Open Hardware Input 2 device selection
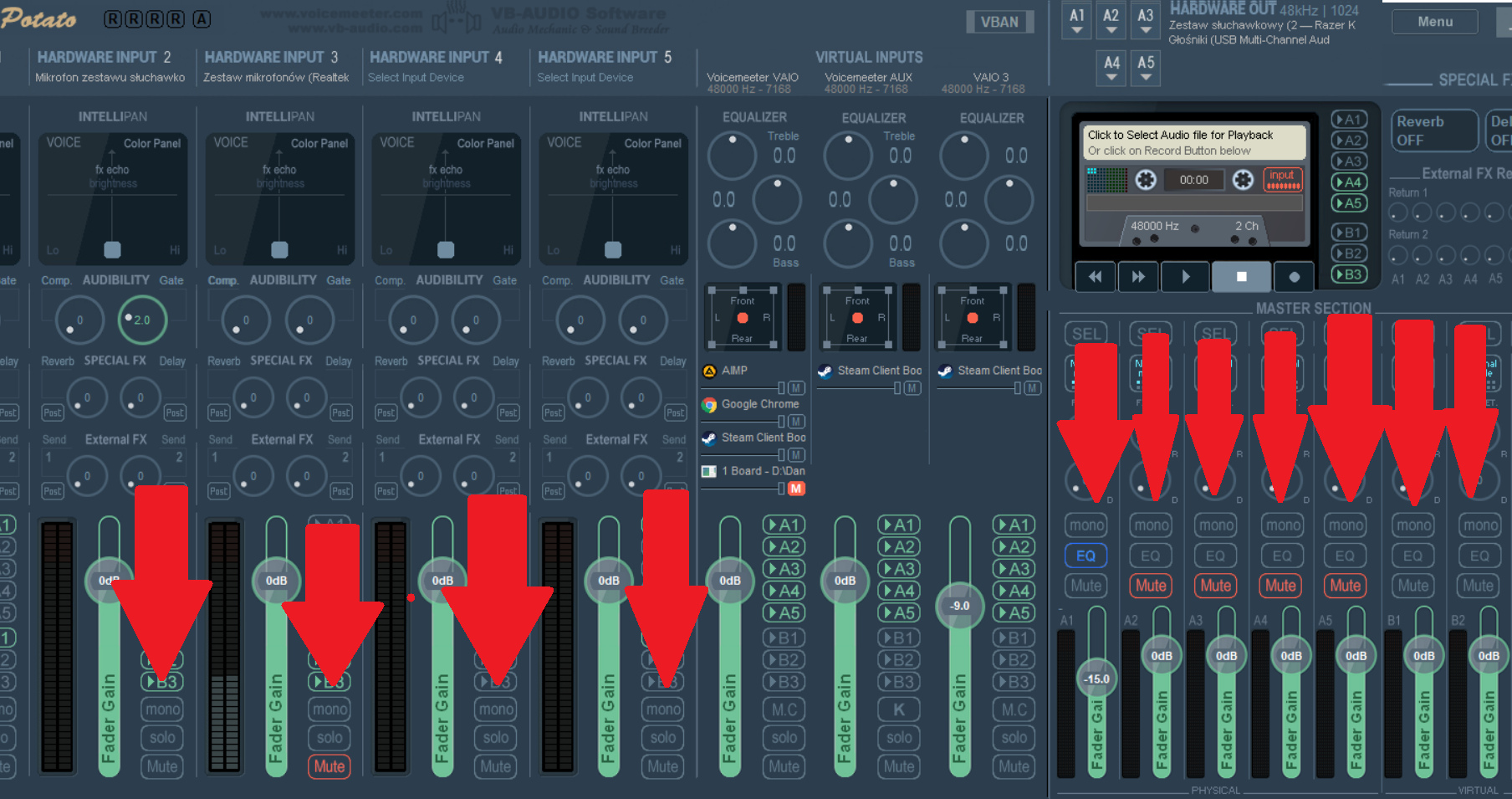1512x799 pixels. click(110, 78)
